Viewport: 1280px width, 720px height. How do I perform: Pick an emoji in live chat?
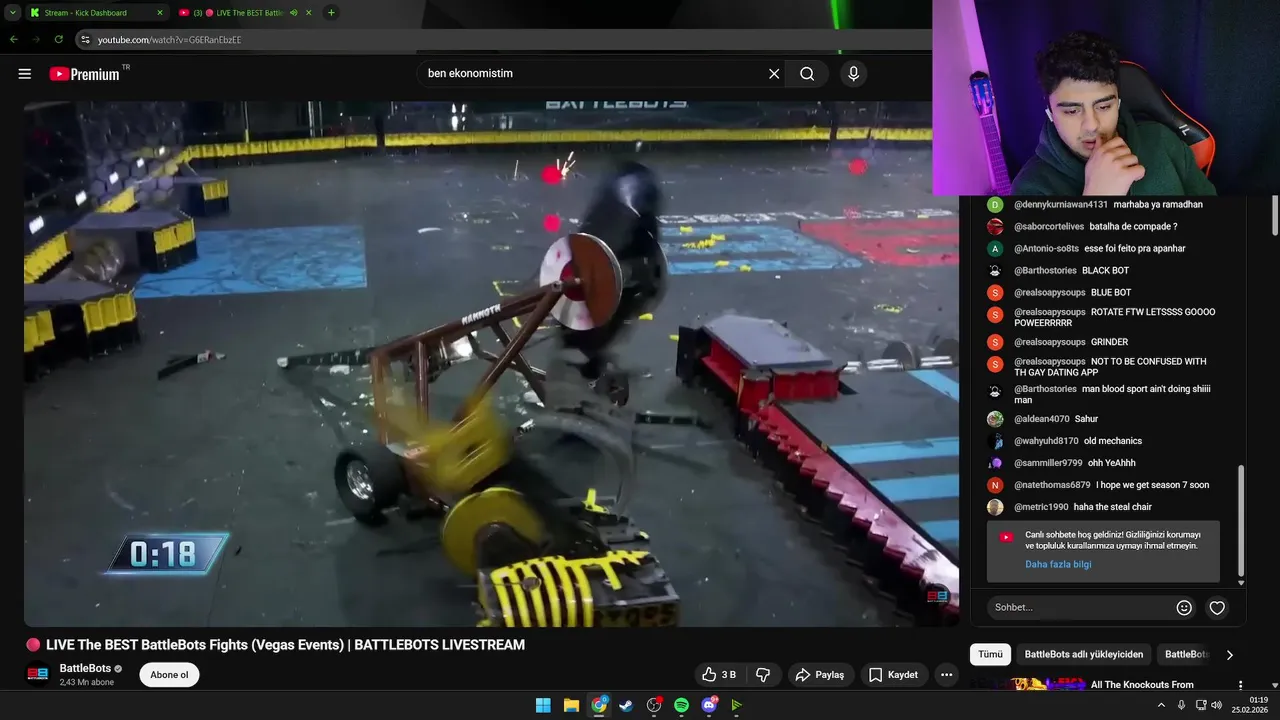(x=1184, y=607)
